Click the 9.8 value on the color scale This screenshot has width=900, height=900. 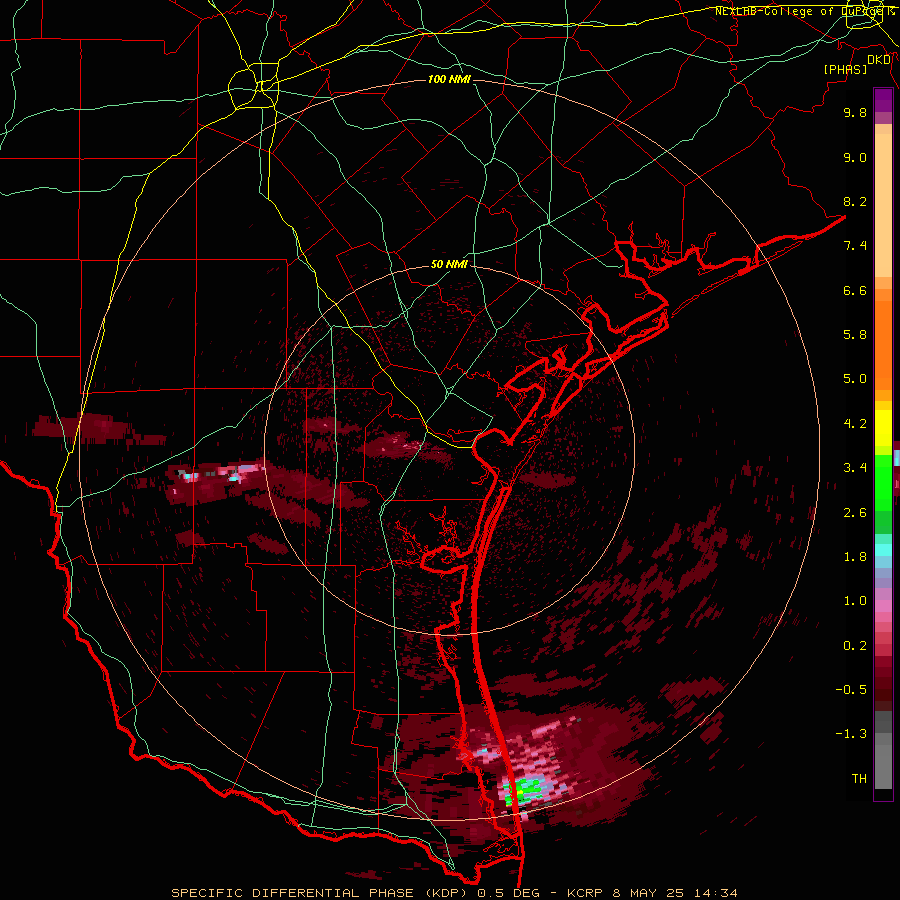point(855,112)
